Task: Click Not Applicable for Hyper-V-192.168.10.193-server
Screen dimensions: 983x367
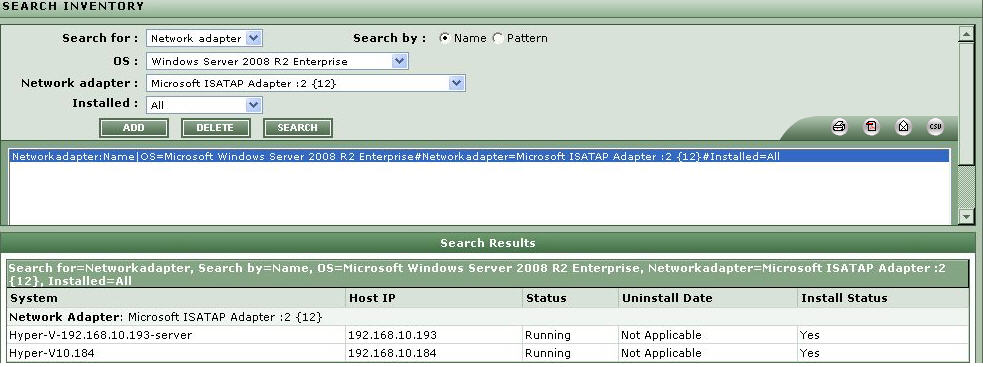Action: point(661,335)
